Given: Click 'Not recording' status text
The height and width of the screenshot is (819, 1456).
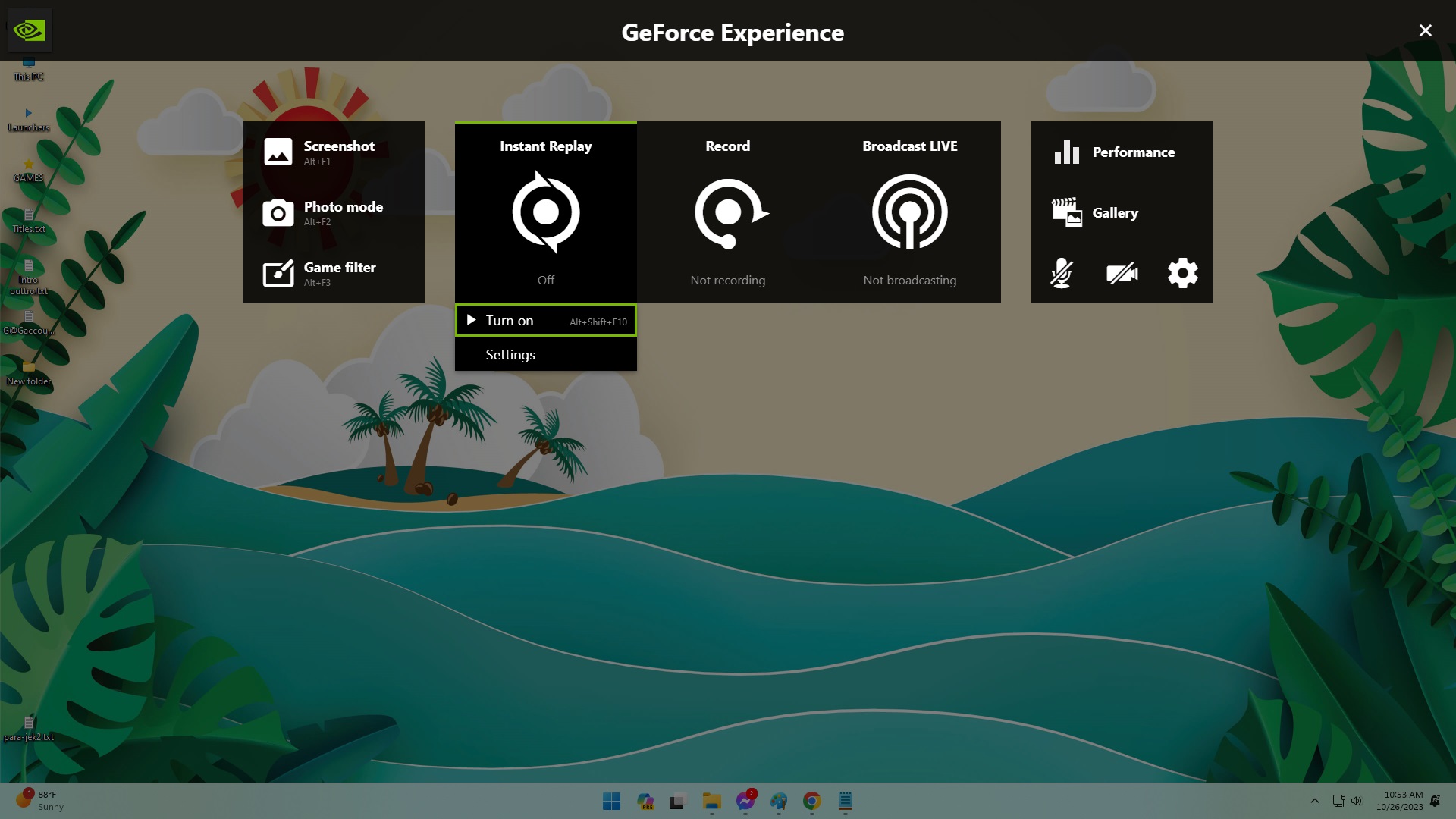Looking at the screenshot, I should (728, 280).
